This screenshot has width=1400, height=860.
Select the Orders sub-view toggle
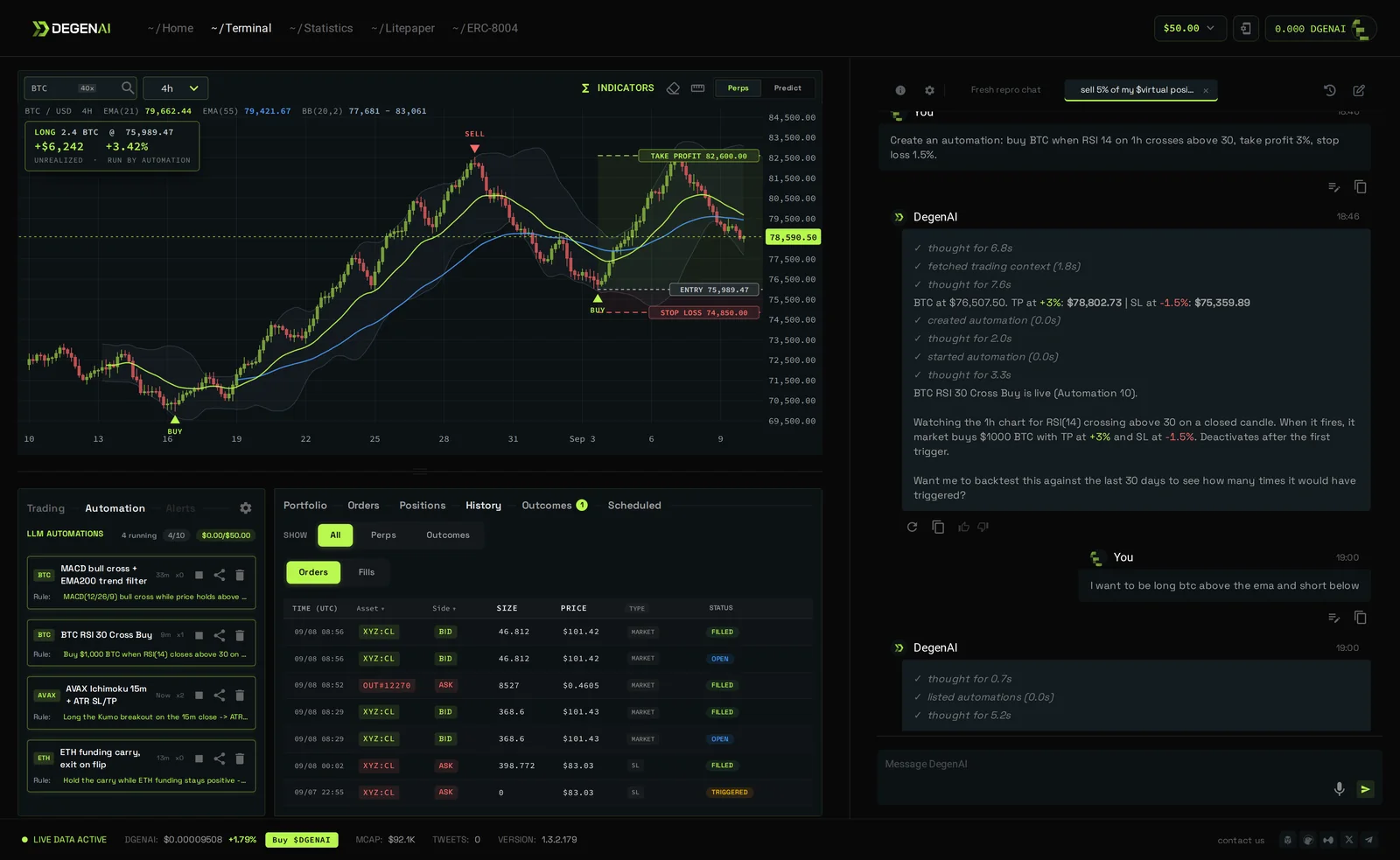313,572
